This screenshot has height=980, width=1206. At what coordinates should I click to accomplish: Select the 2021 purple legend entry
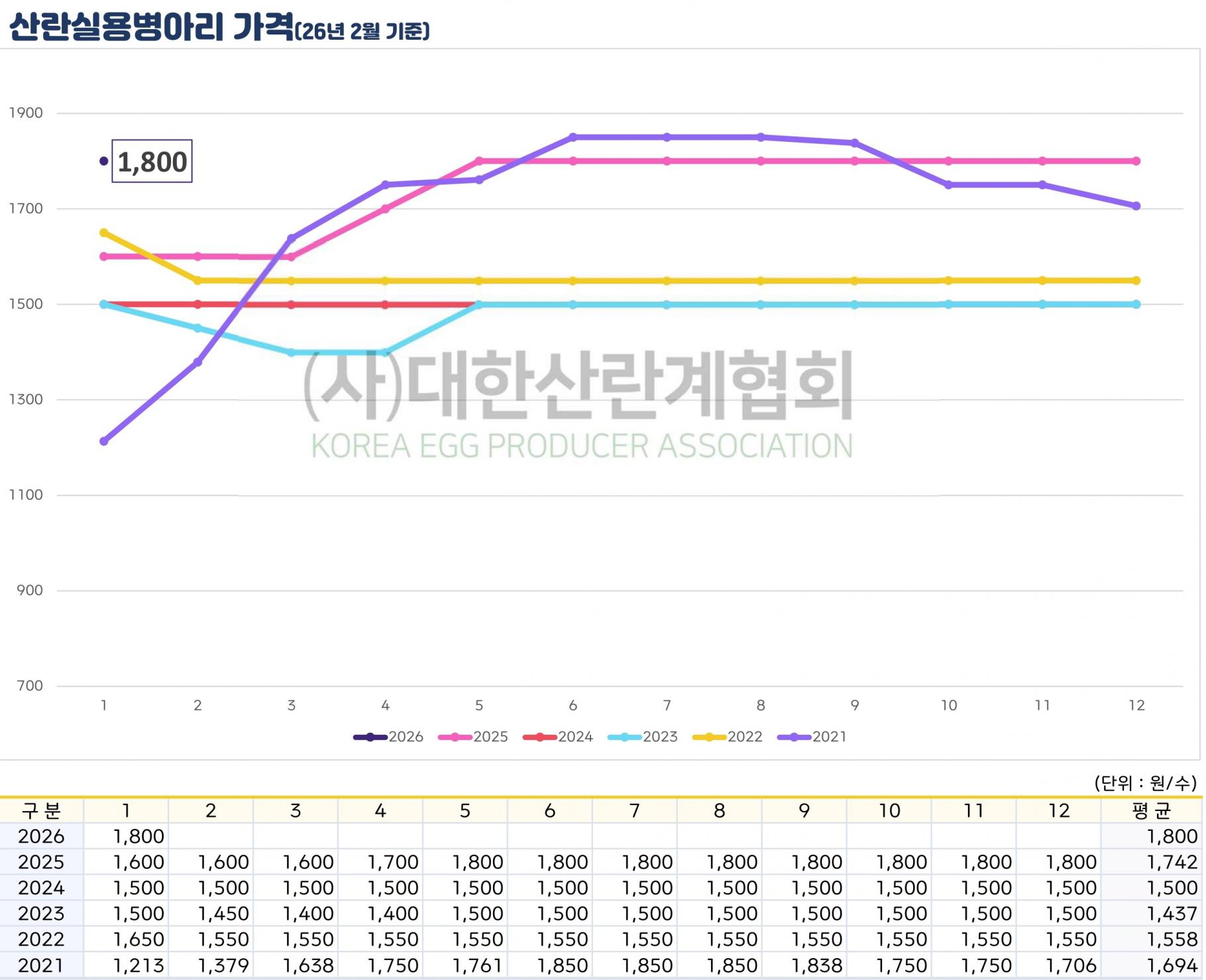point(812,737)
